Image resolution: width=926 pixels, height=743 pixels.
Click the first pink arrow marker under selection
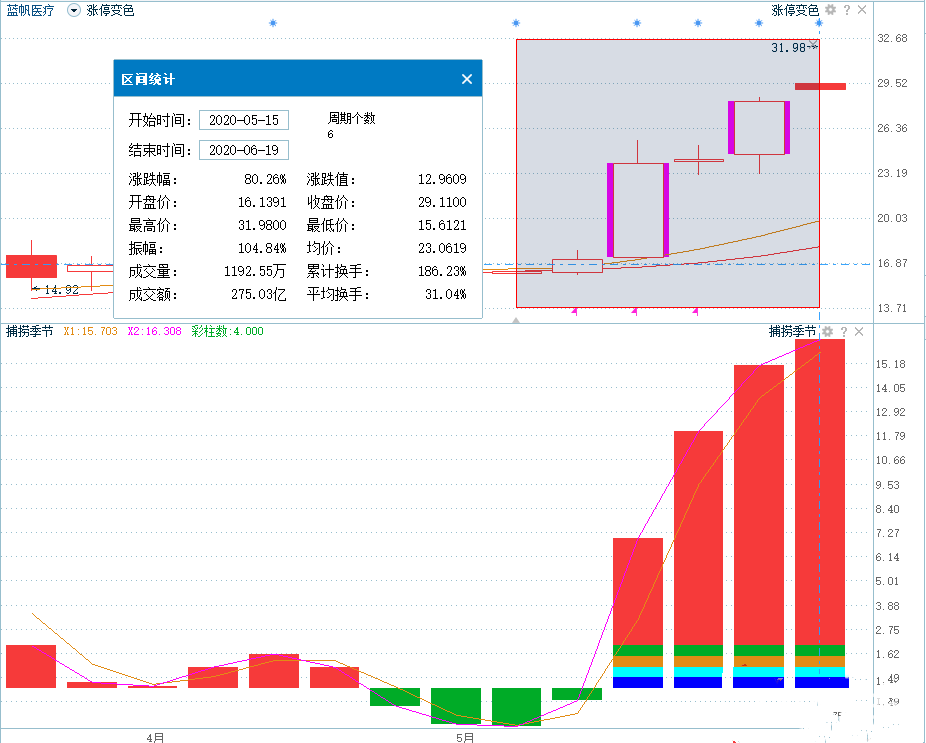click(575, 311)
